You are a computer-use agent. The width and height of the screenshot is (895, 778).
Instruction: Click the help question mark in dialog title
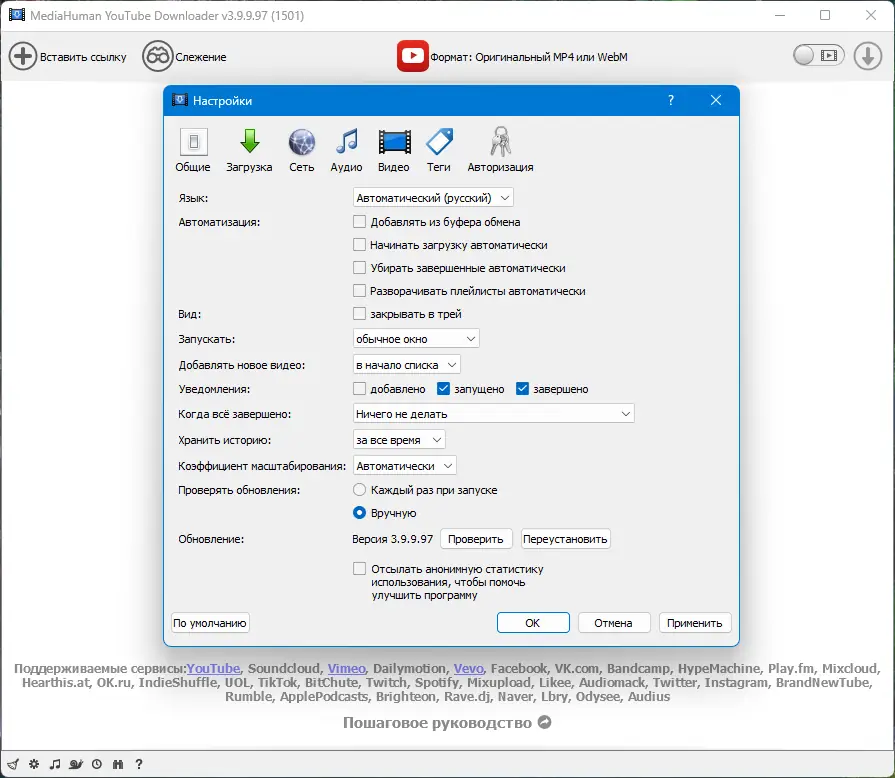[x=671, y=100]
